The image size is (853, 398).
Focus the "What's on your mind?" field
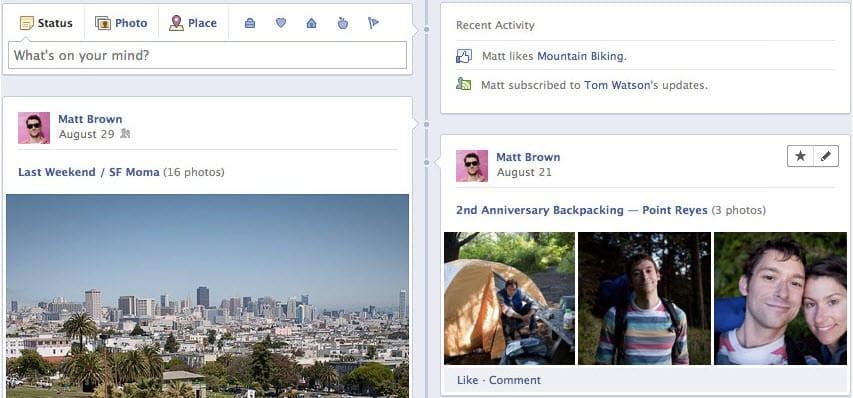pyautogui.click(x=207, y=55)
